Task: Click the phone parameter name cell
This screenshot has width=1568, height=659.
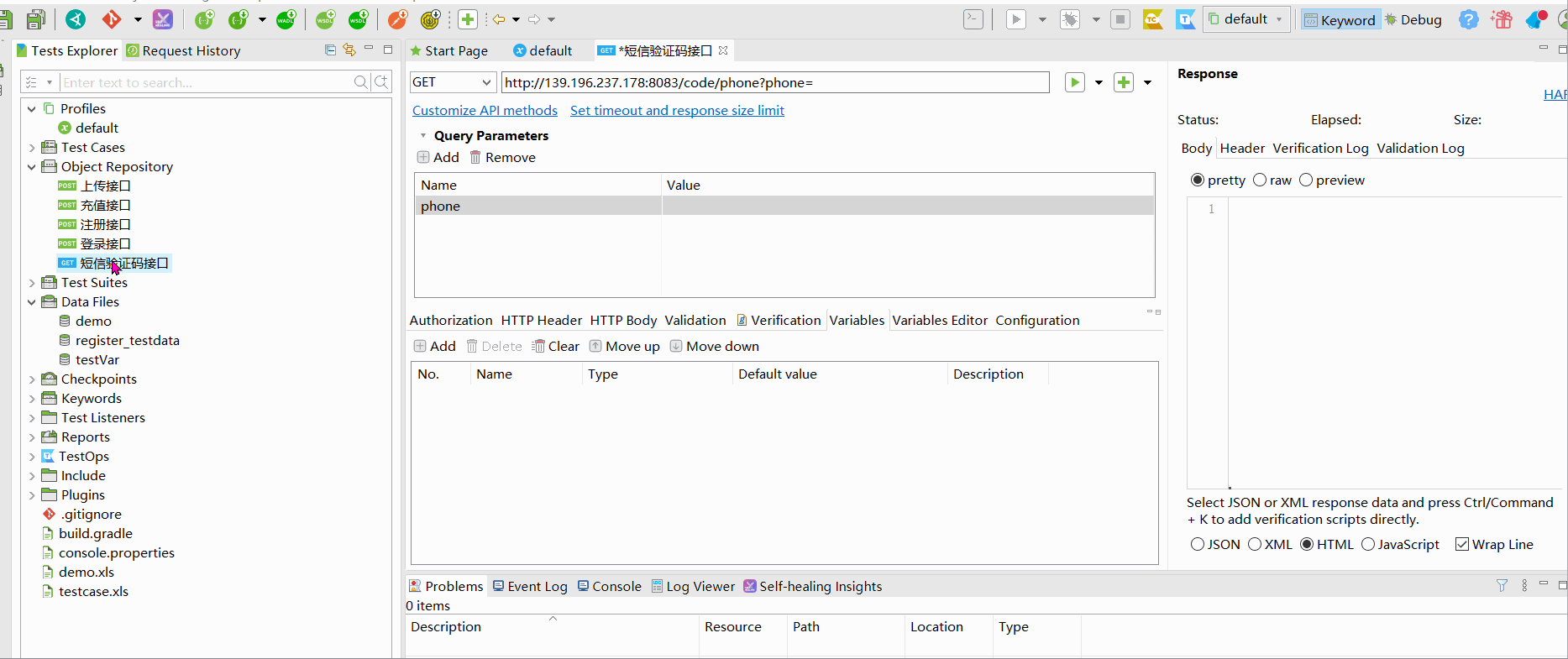Action: pos(538,207)
